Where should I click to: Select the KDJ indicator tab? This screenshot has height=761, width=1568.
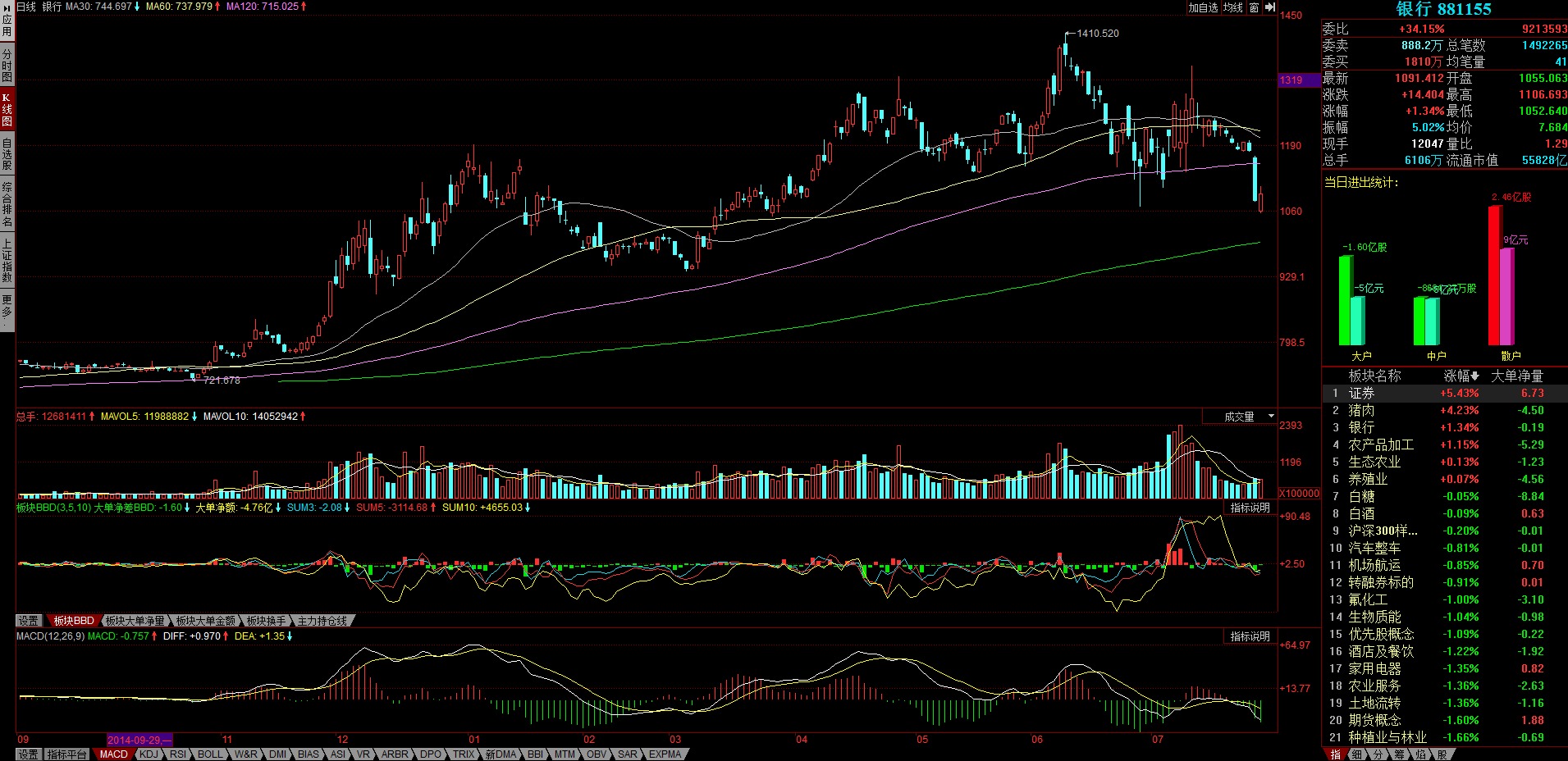[149, 754]
